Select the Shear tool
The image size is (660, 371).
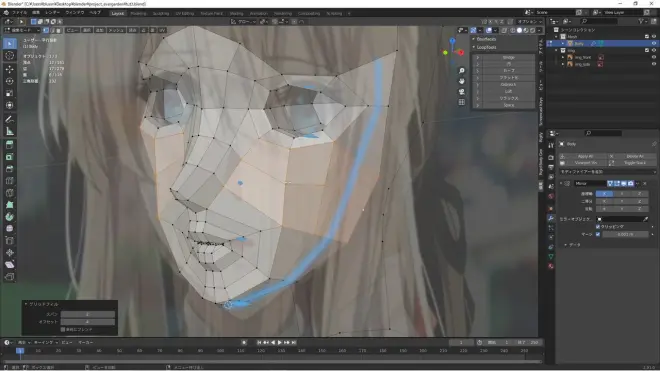tap(10, 265)
